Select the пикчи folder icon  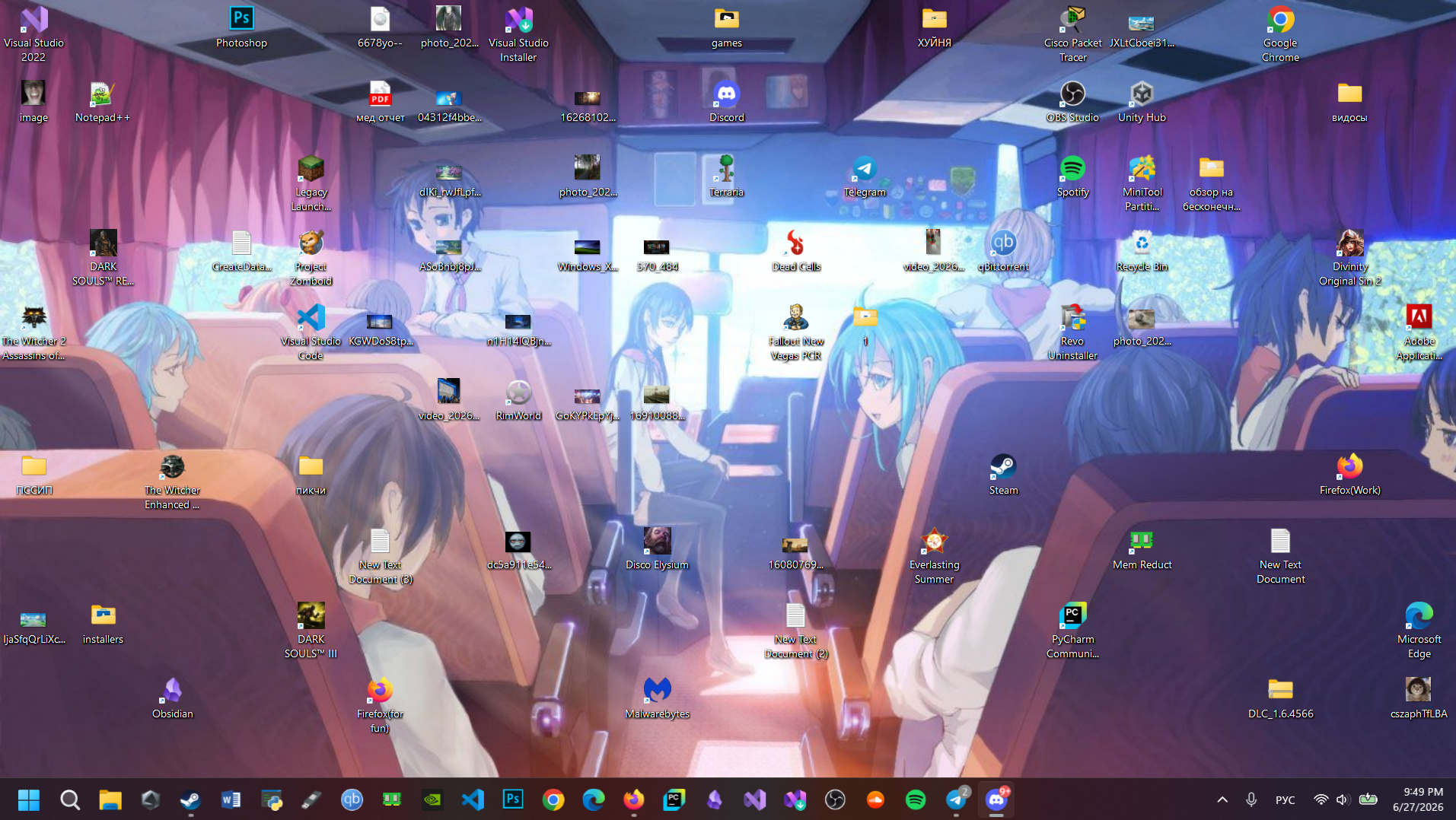pyautogui.click(x=311, y=475)
